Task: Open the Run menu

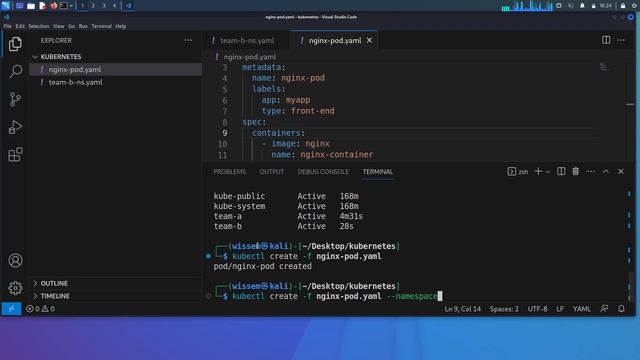Action: 83,26
